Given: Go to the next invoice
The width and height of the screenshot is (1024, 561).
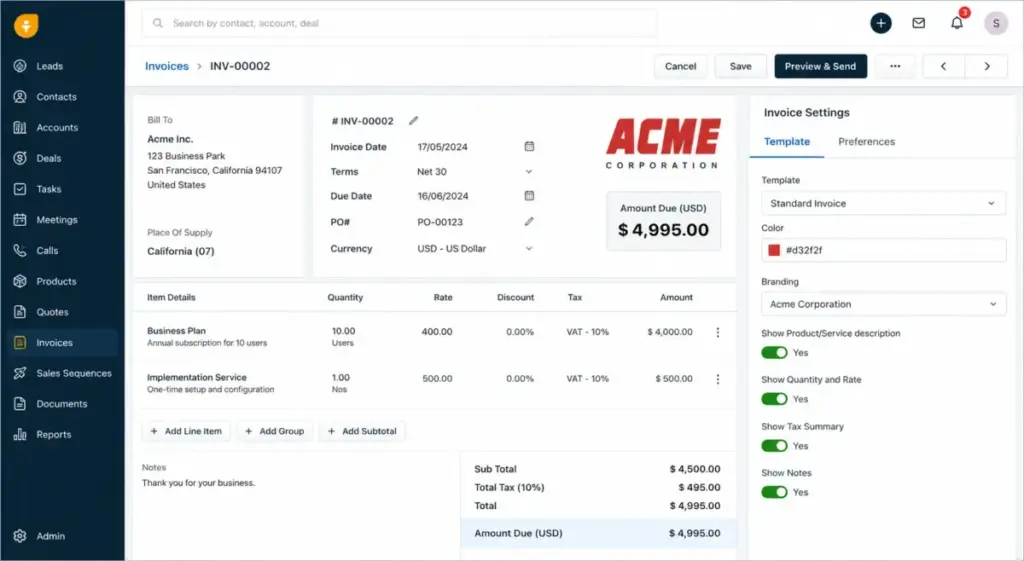Looking at the screenshot, I should (987, 66).
